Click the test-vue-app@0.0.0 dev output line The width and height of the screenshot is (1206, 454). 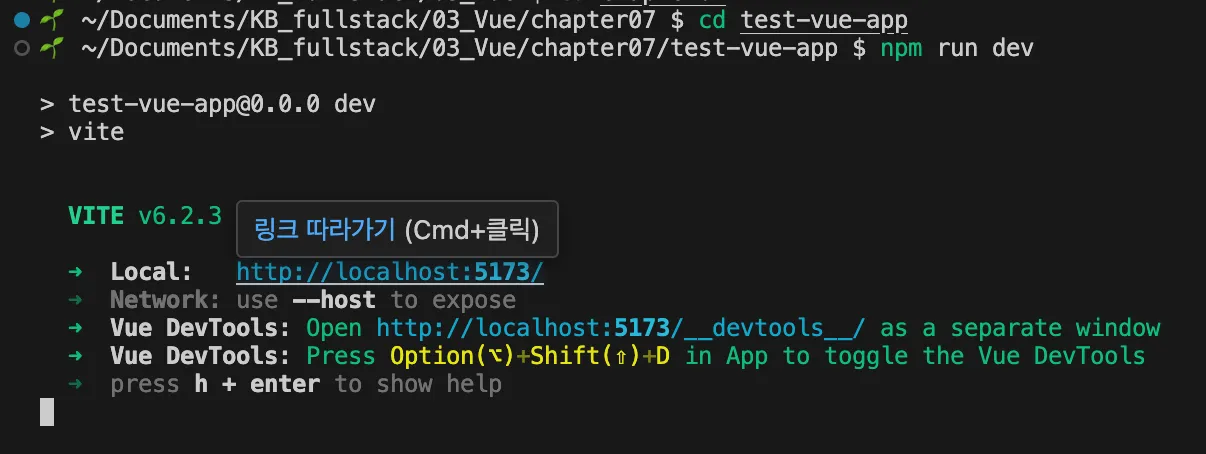click(x=222, y=104)
